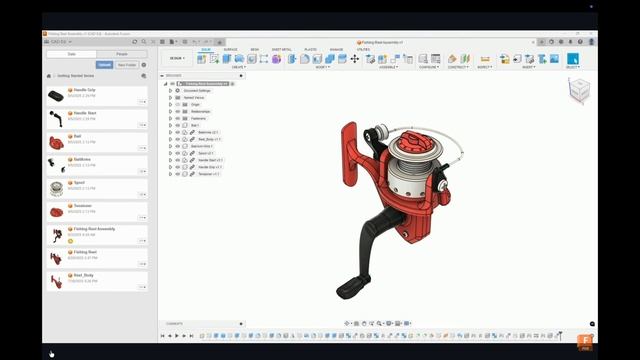Open the Help question mark icon

[580, 42]
